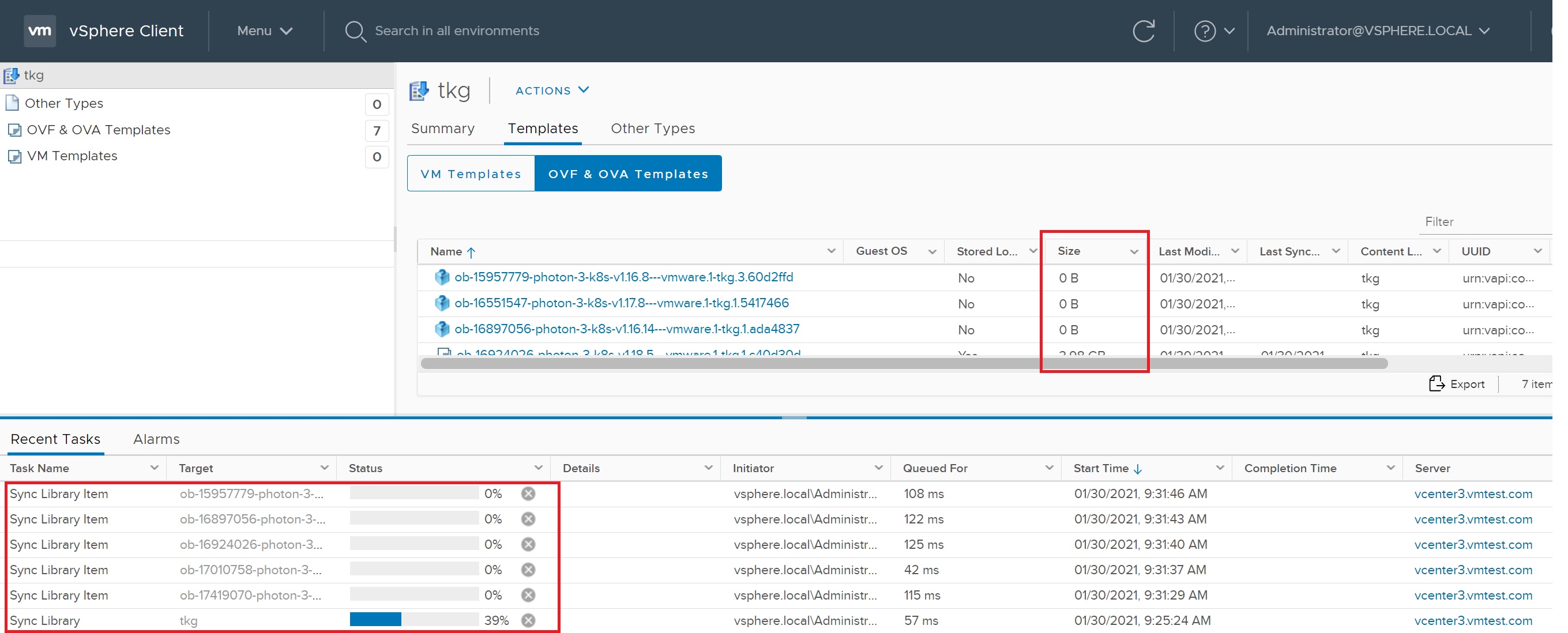The width and height of the screenshot is (1568, 633).
Task: Click the vm logo icon
Action: [x=40, y=31]
